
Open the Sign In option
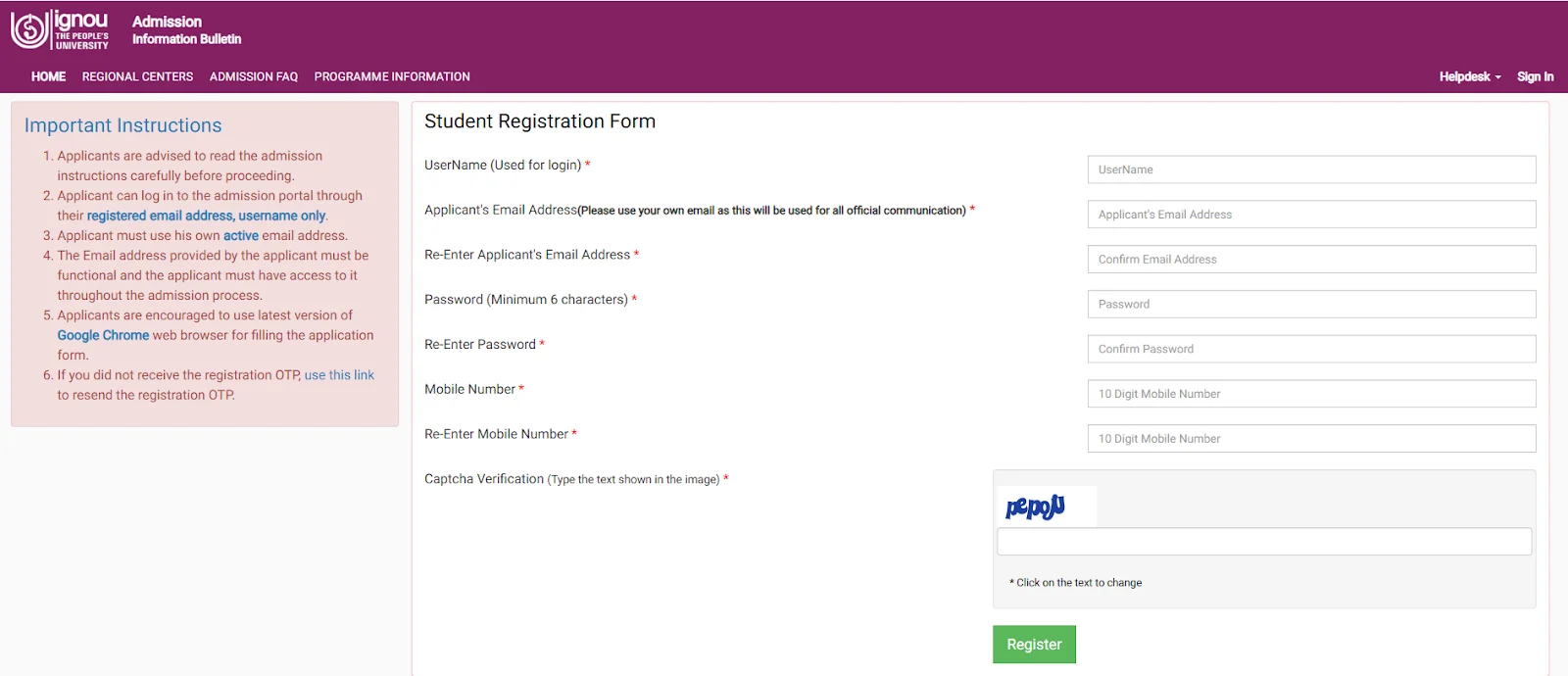[1534, 75]
